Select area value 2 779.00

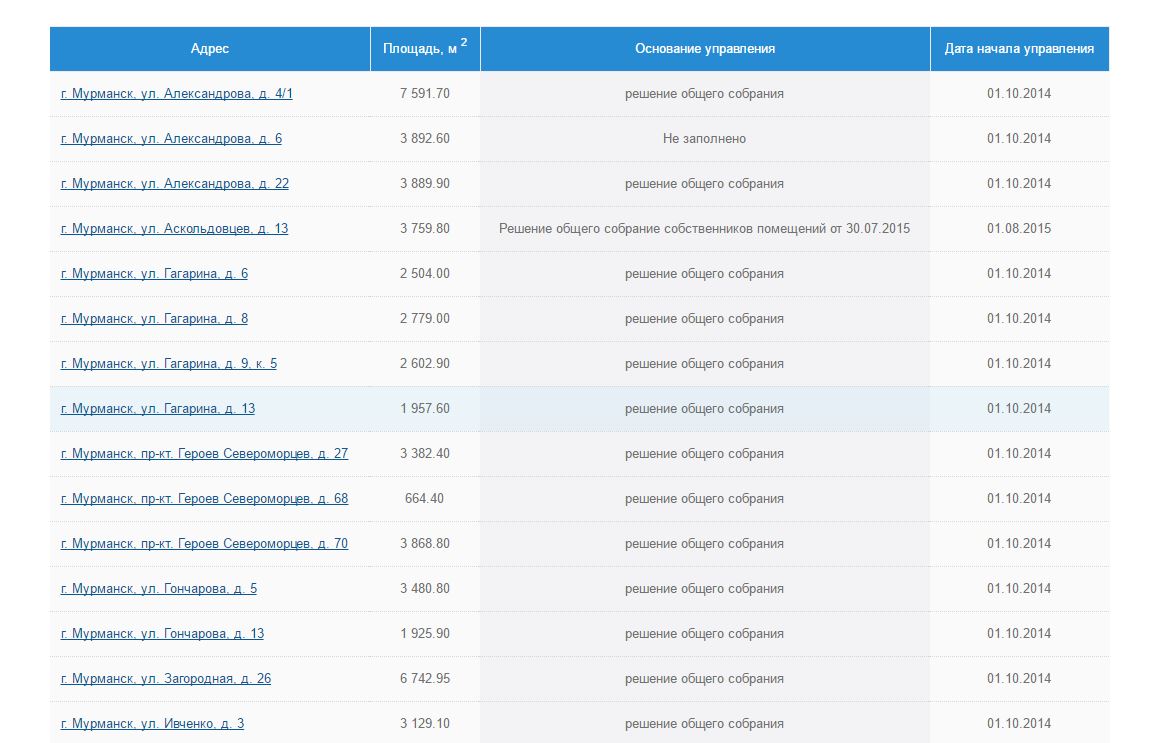(425, 319)
